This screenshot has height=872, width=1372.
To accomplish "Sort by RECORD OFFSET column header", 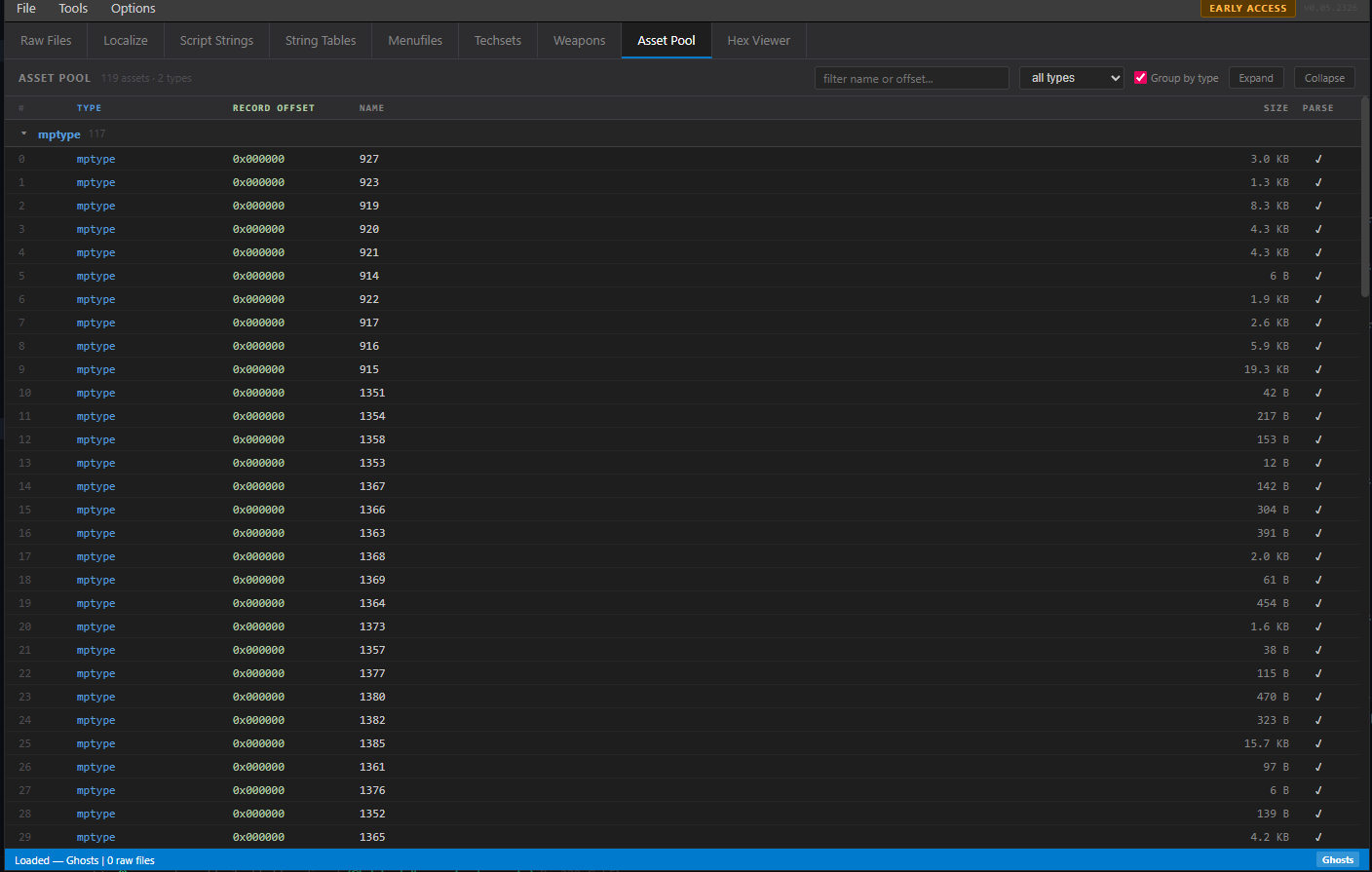I will [274, 108].
